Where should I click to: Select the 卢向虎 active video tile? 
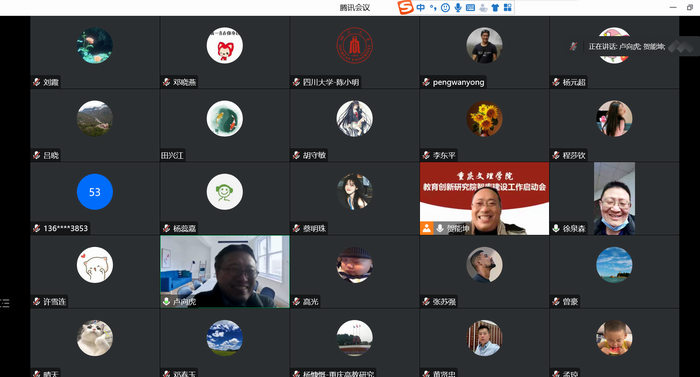click(225, 272)
